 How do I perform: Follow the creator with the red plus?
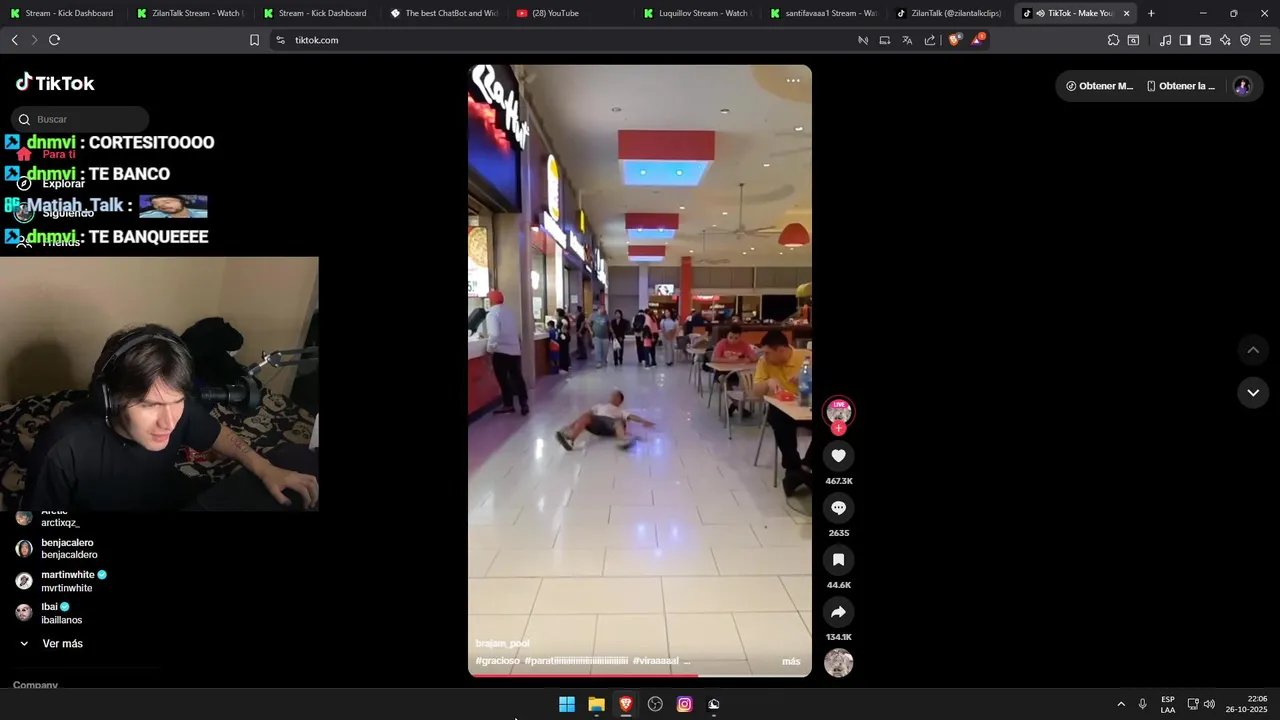coord(838,428)
